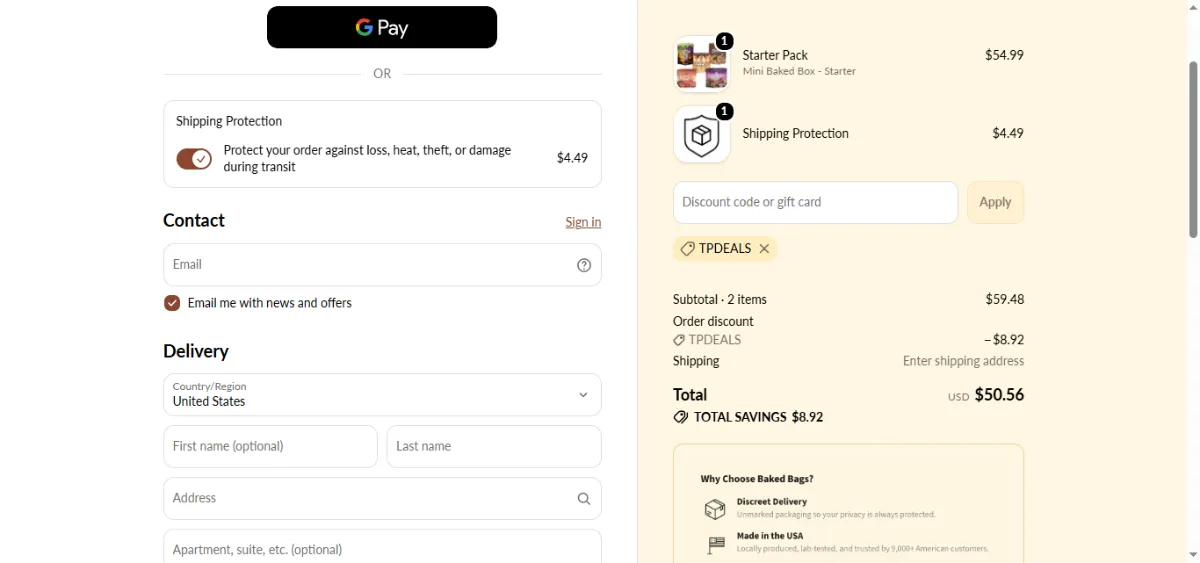Expand country list via chevron arrow
The image size is (1200, 563).
coord(584,395)
